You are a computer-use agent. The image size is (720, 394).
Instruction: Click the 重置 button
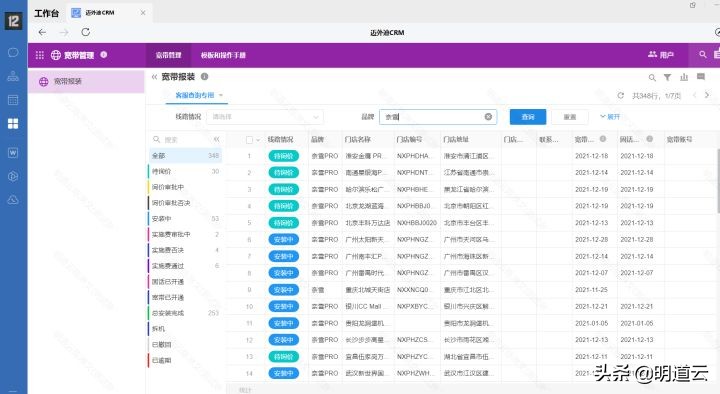[570, 117]
